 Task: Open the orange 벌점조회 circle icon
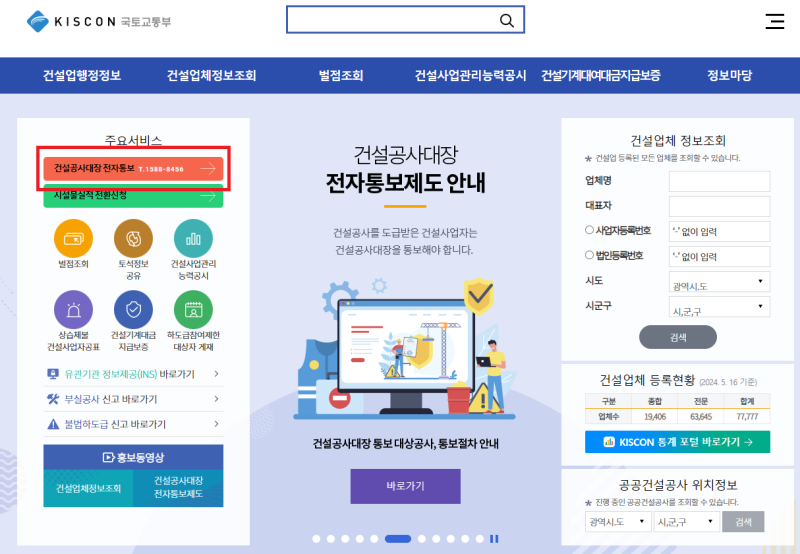tap(73, 238)
